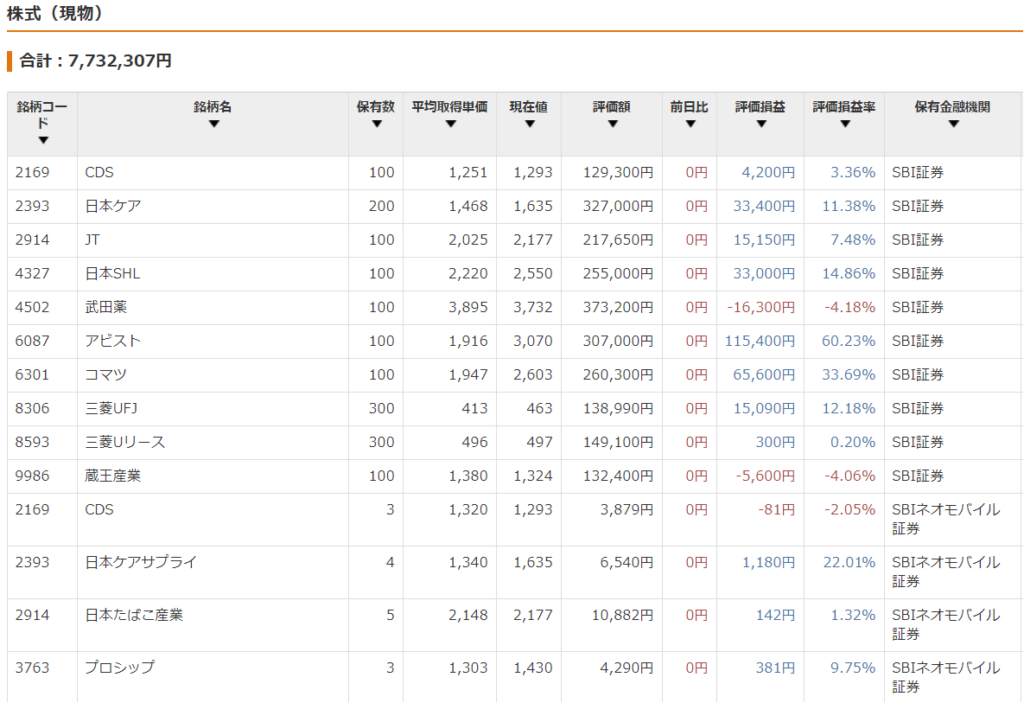Sort by 評価額 column arrow
Screen dimensions: 1024x703
(613, 123)
